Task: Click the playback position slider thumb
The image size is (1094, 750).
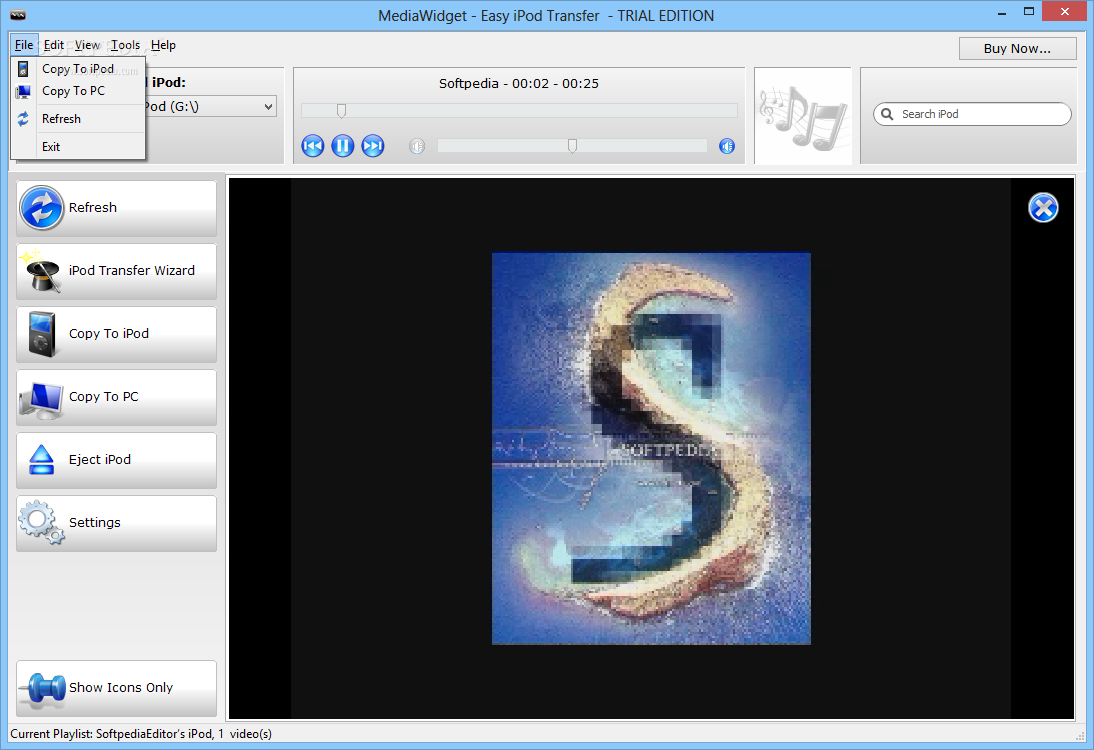Action: point(341,110)
